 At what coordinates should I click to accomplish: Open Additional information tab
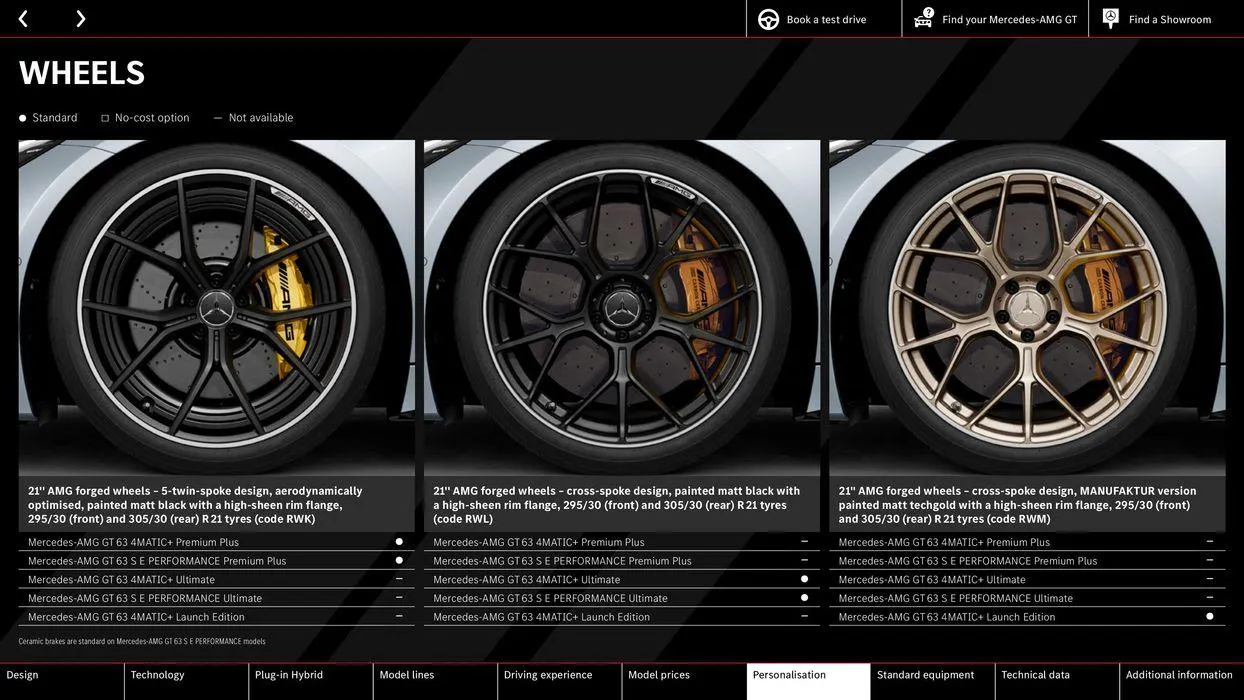(1182, 681)
